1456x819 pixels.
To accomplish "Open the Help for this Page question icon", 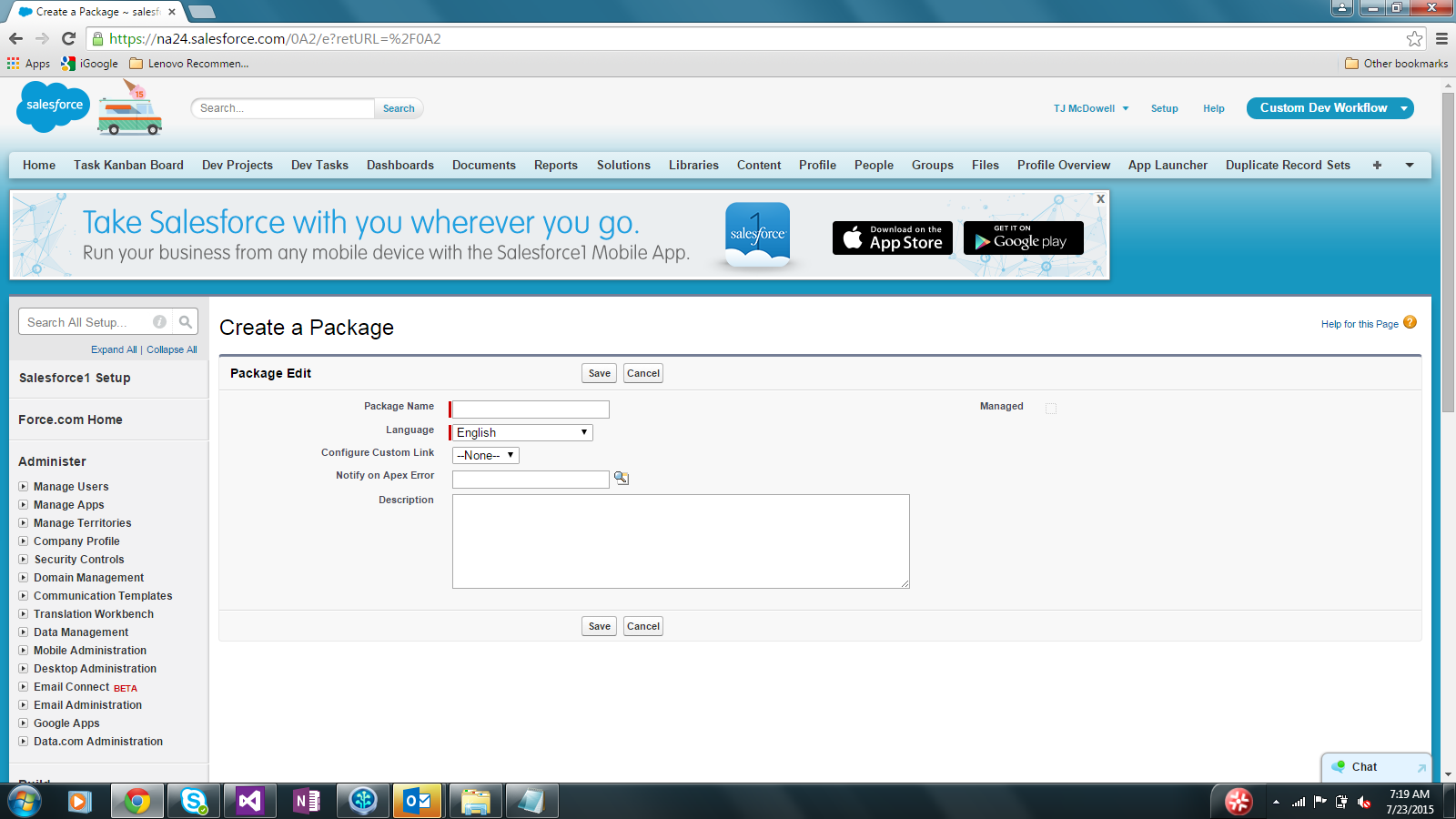I will (1410, 322).
